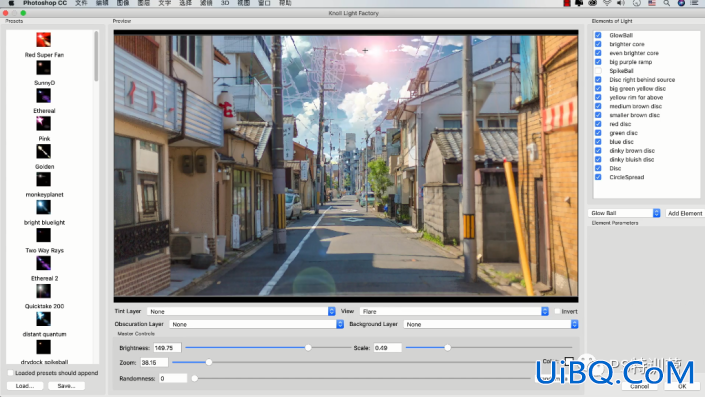Select the SunnyD preset thumbnail

[x=44, y=68]
